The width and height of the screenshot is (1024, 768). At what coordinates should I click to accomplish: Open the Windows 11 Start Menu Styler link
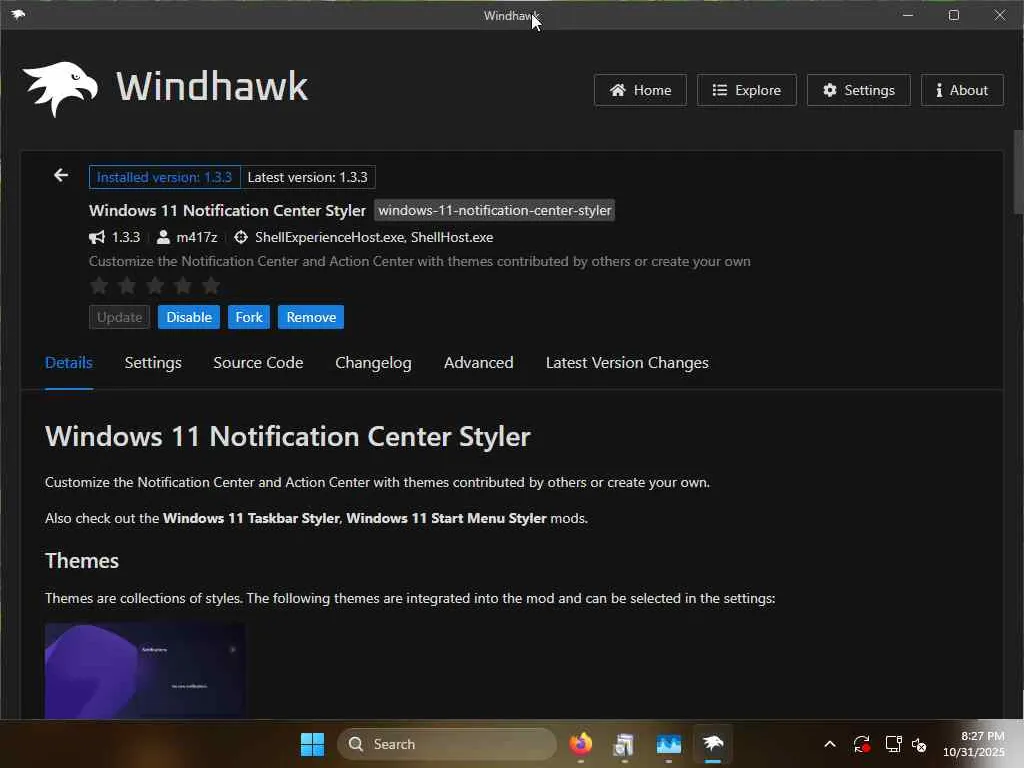point(446,518)
